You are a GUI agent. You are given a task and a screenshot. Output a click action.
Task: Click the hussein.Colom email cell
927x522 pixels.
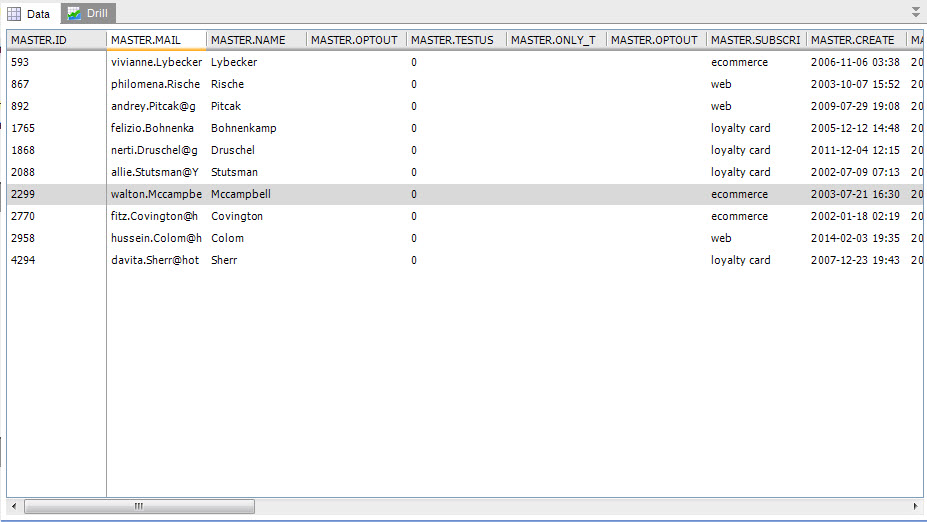156,238
